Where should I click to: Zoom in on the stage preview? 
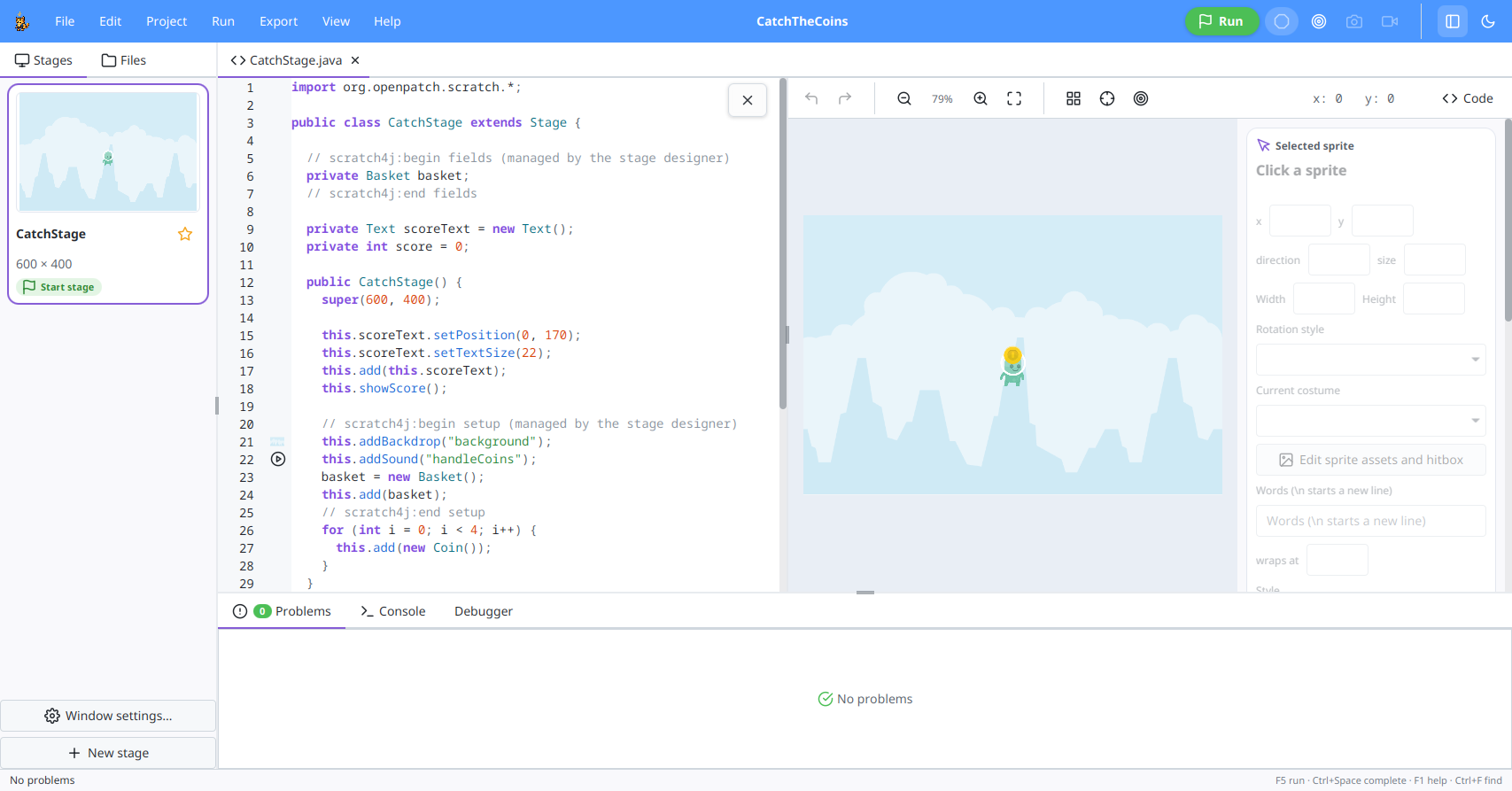coord(981,98)
